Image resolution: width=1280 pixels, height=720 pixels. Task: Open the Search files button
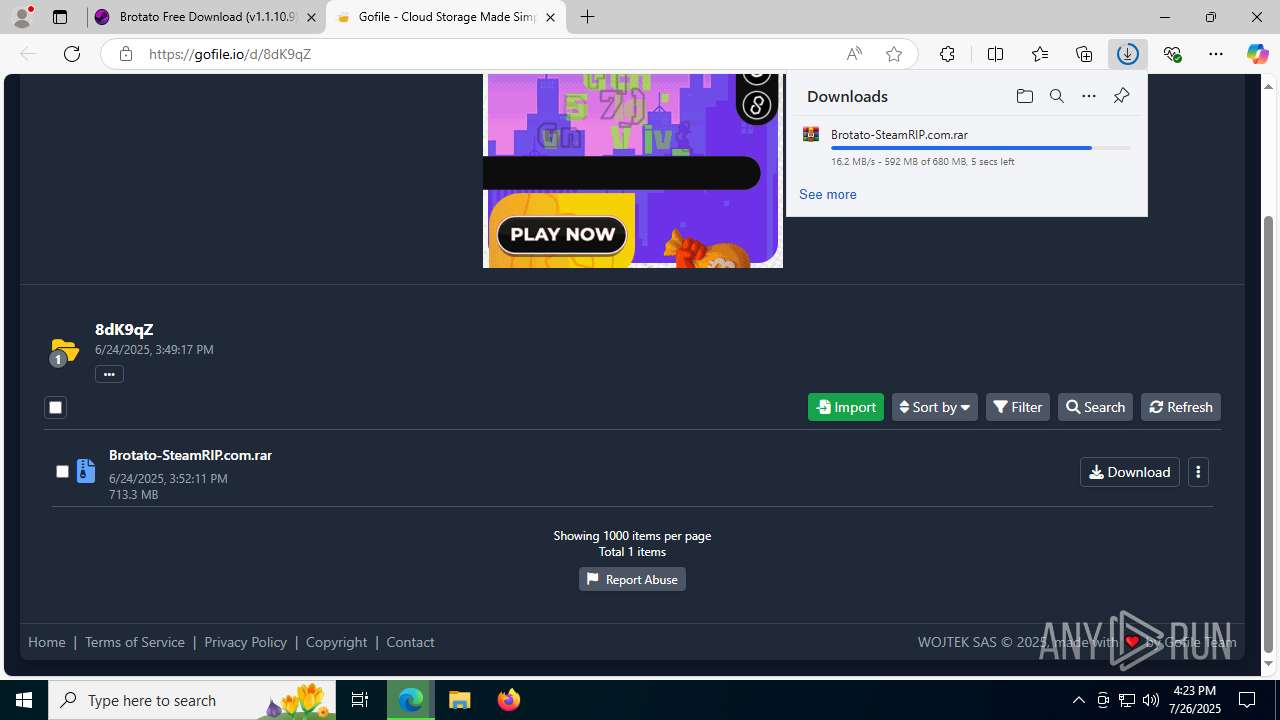click(x=1095, y=407)
